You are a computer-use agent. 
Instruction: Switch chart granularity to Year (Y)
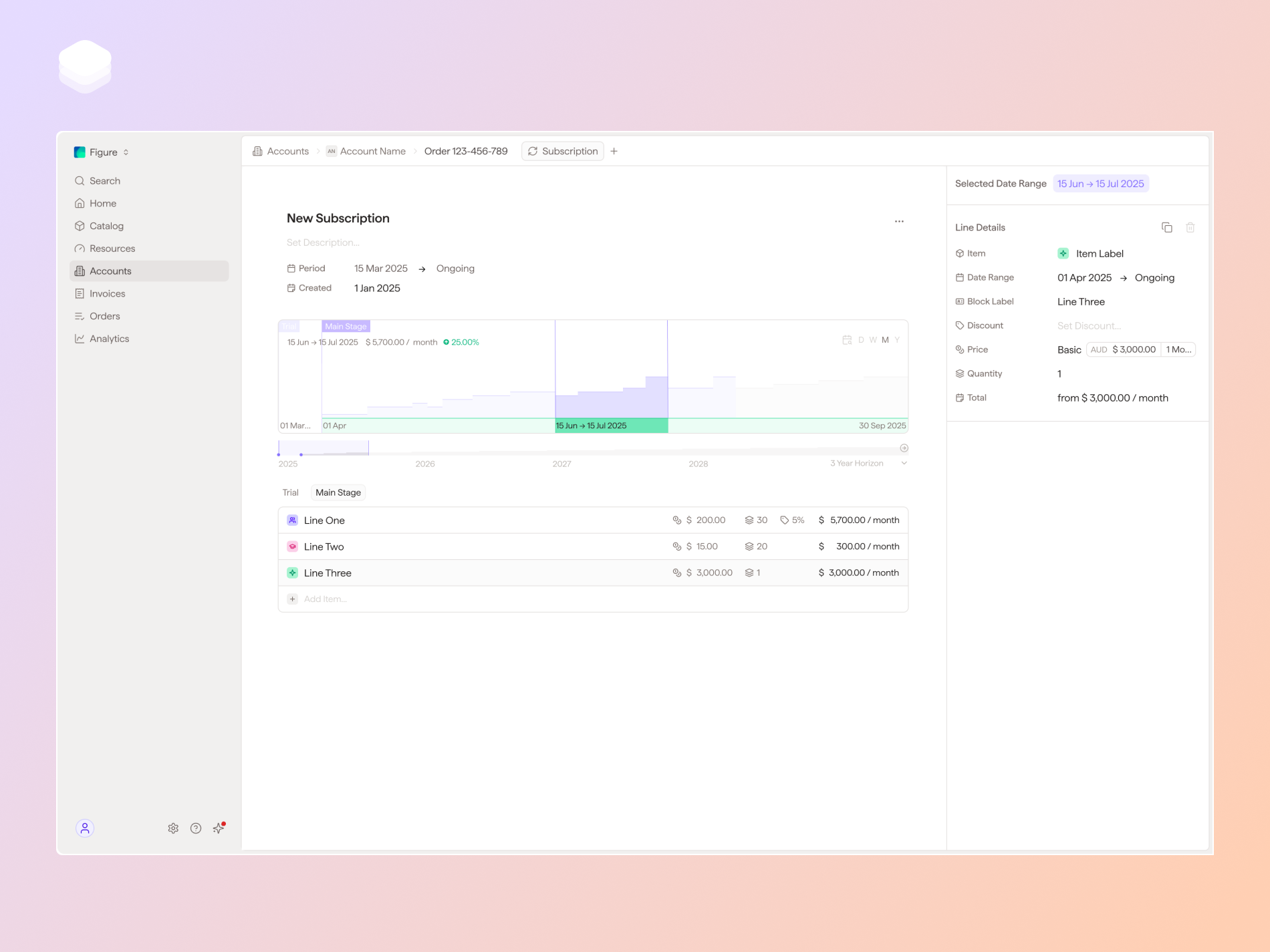click(897, 340)
